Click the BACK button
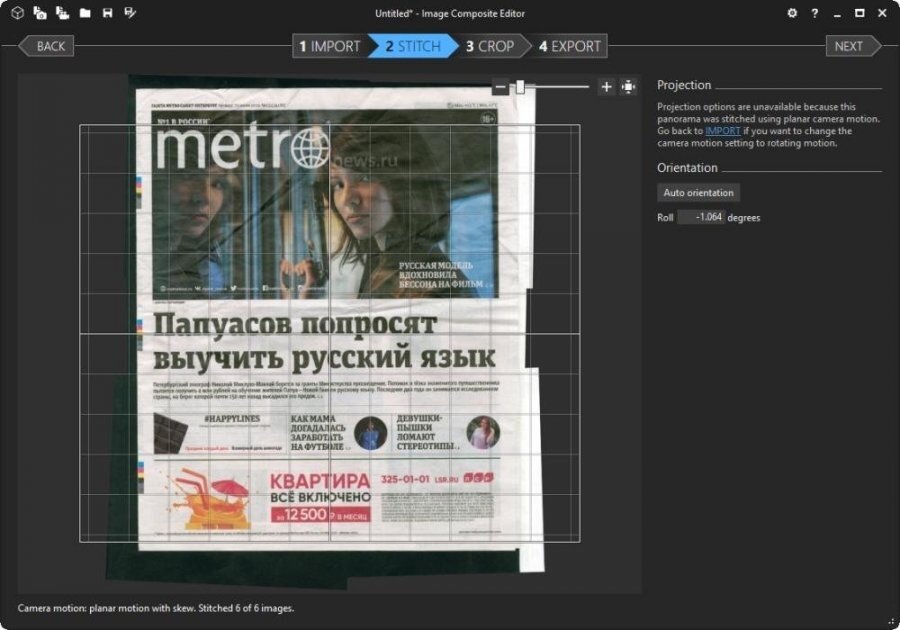 (46, 46)
